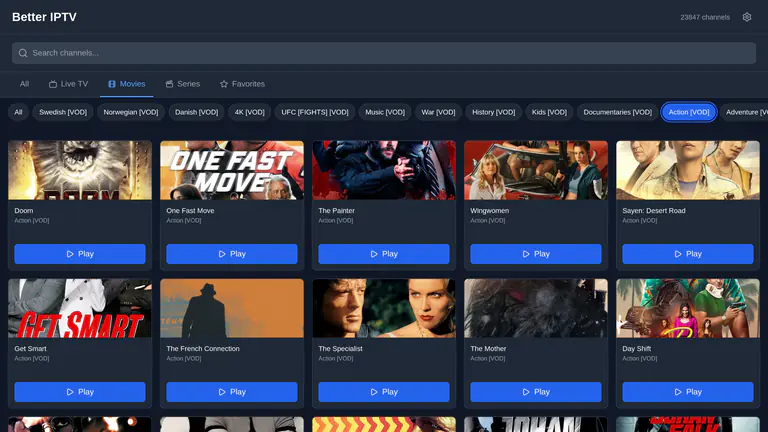Open the Series tab
The width and height of the screenshot is (768, 432).
point(183,84)
